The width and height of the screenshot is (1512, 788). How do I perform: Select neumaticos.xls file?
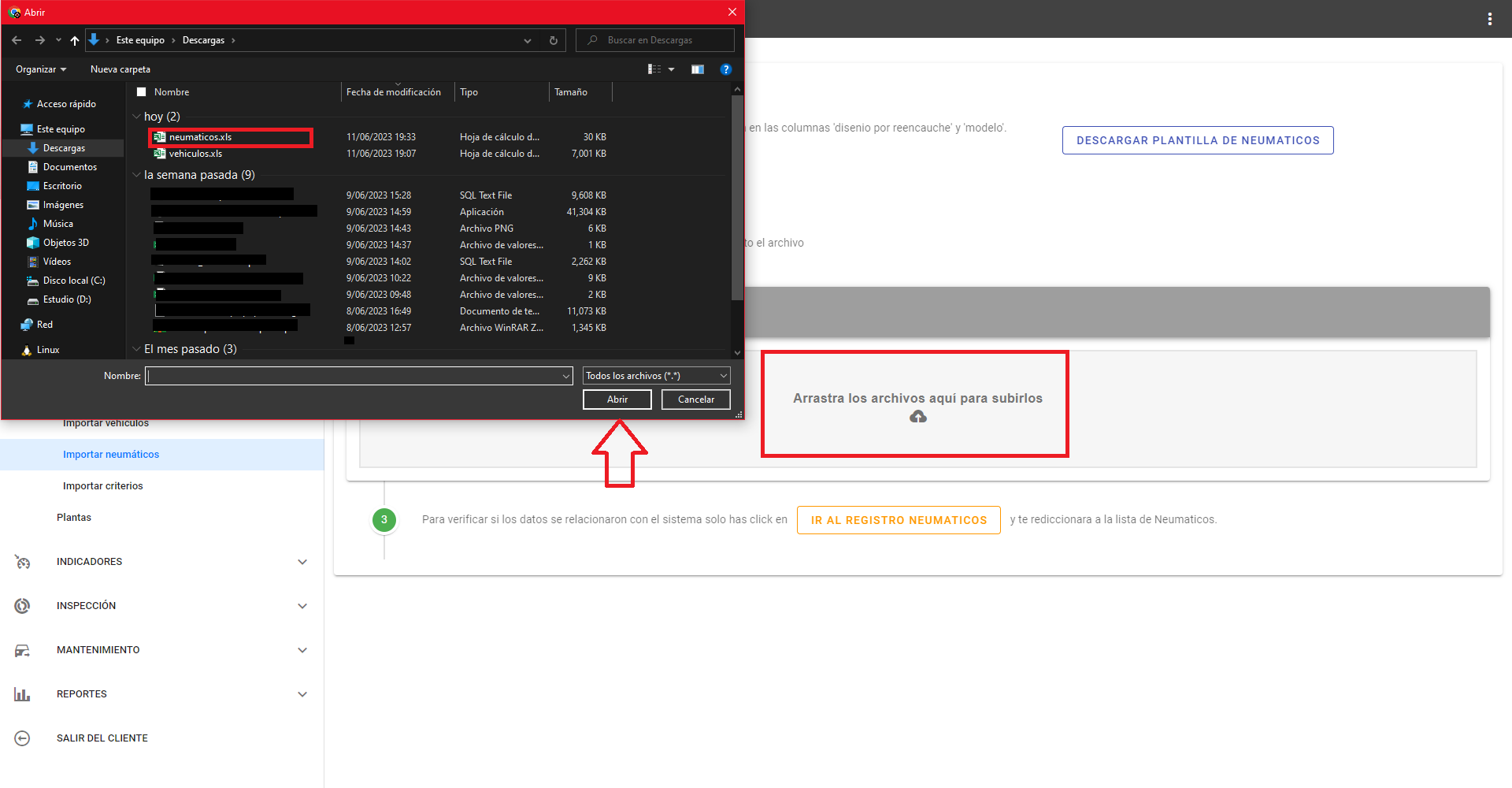click(x=200, y=137)
